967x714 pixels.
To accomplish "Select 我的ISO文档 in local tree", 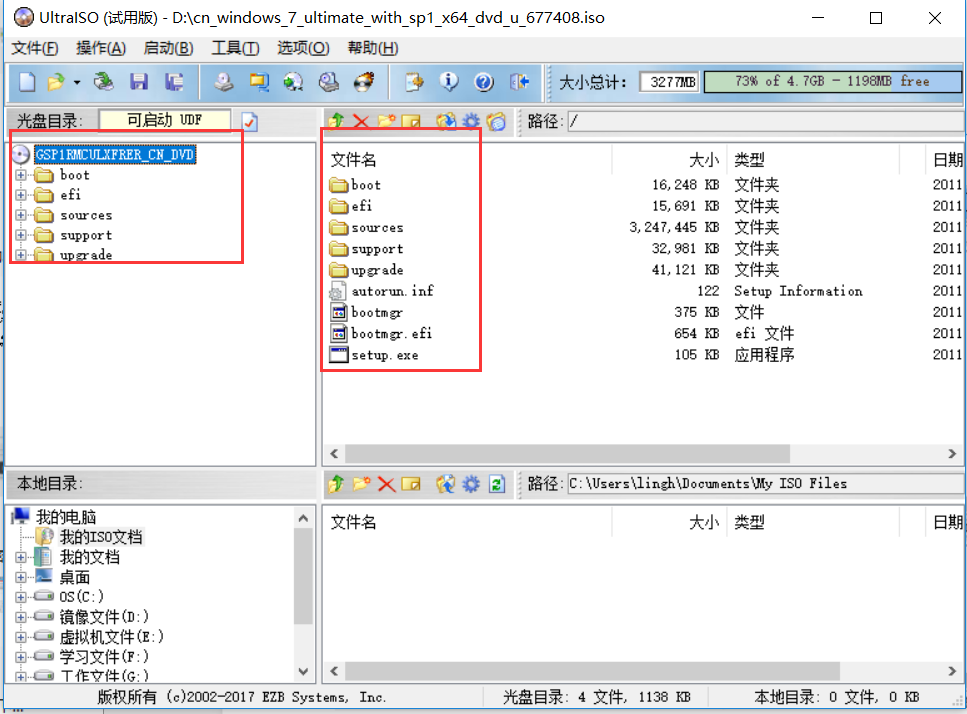I will click(101, 537).
